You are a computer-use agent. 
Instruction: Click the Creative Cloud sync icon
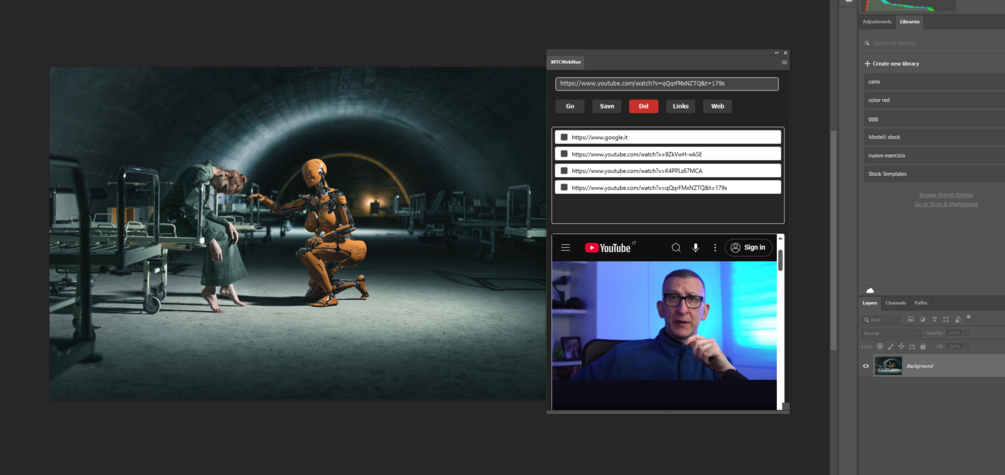(x=870, y=290)
